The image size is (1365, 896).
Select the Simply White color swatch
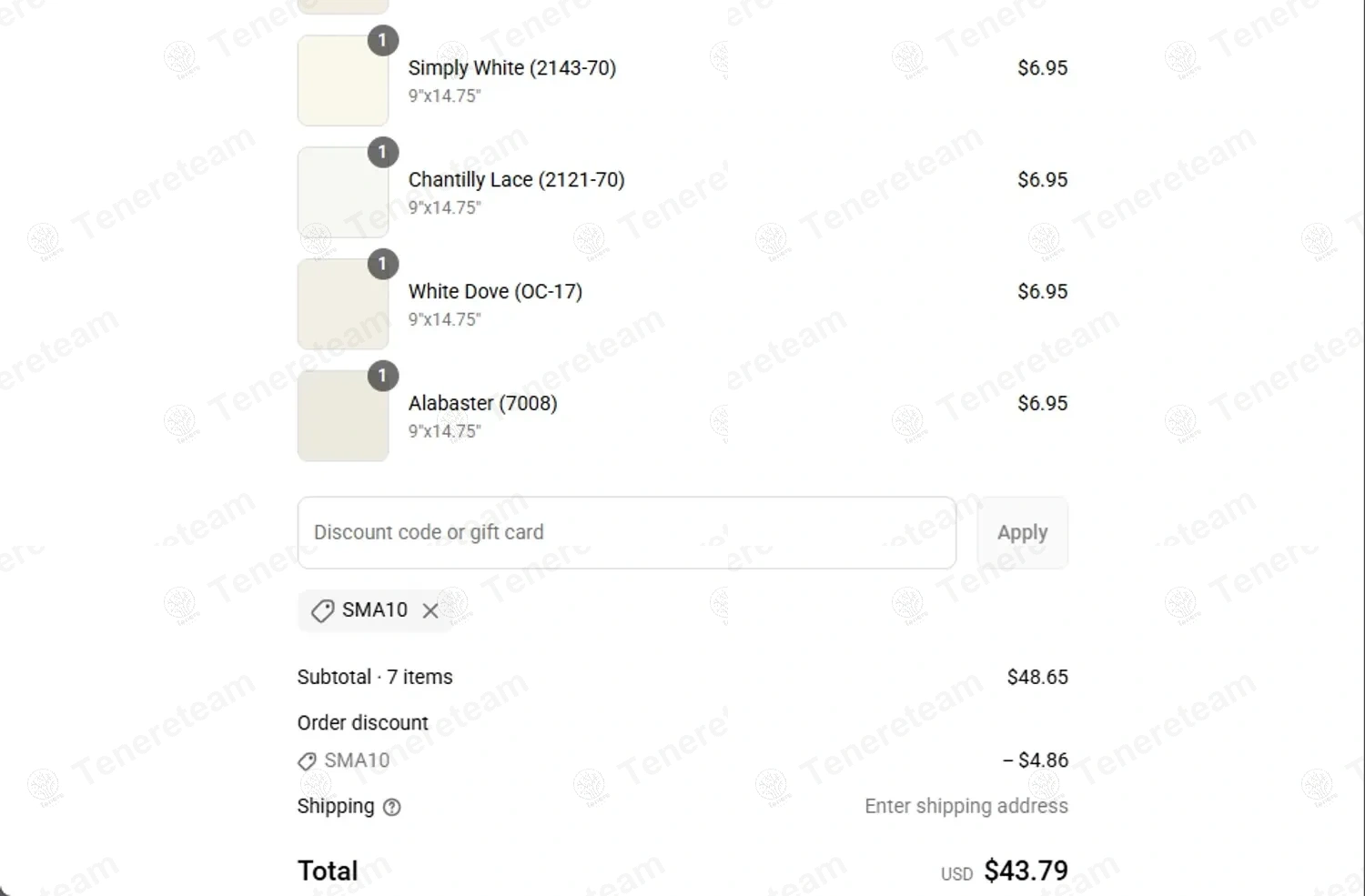[342, 82]
